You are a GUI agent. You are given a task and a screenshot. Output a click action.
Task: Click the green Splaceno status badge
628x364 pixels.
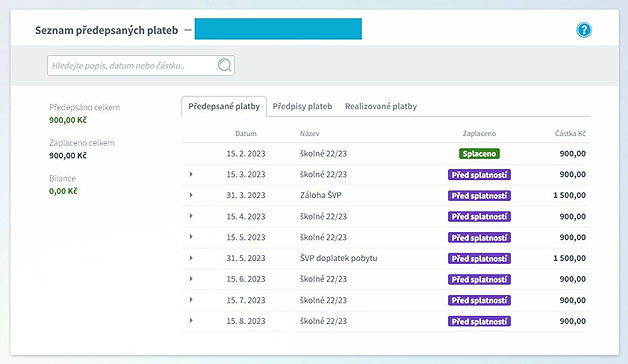[479, 154]
